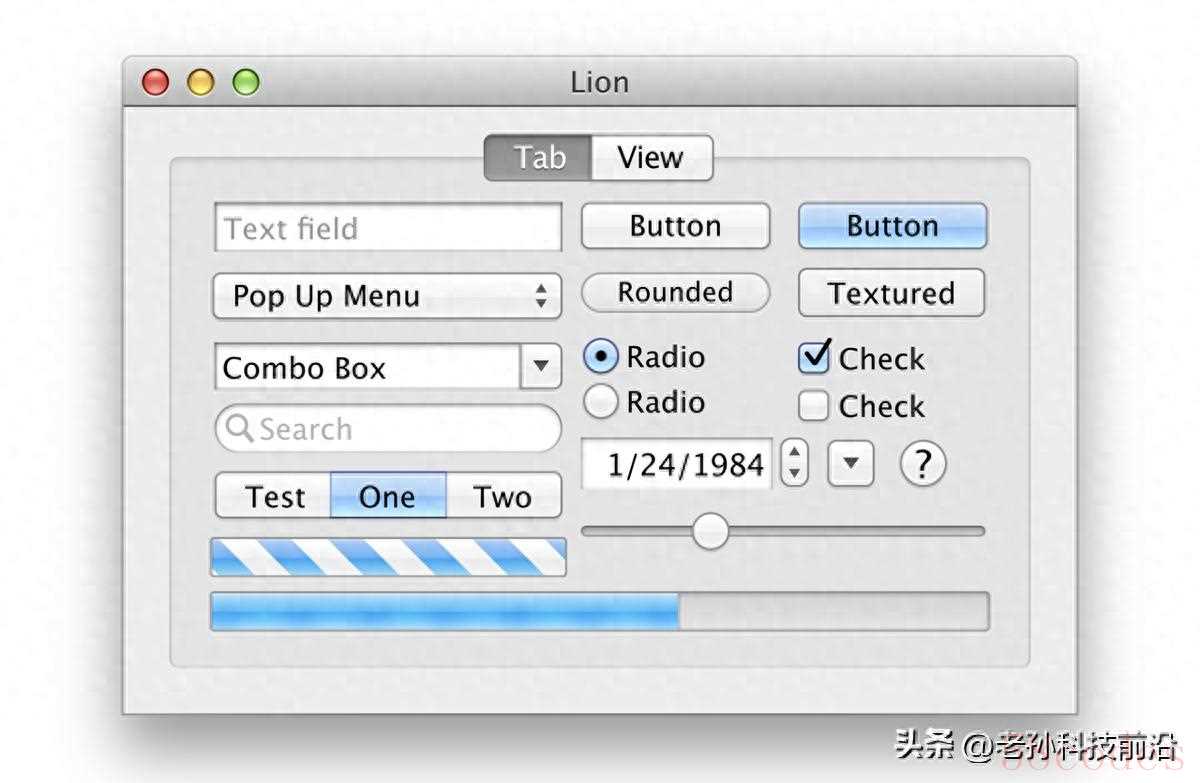Viewport: 1200px width, 783px height.
Task: Click the horizontal slider knob
Action: coord(711,531)
